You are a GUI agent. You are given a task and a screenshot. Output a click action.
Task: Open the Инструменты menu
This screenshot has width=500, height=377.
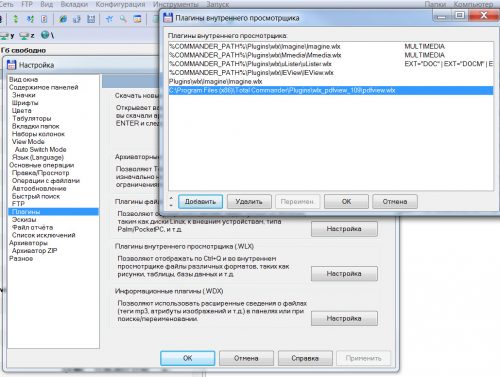[176, 4]
